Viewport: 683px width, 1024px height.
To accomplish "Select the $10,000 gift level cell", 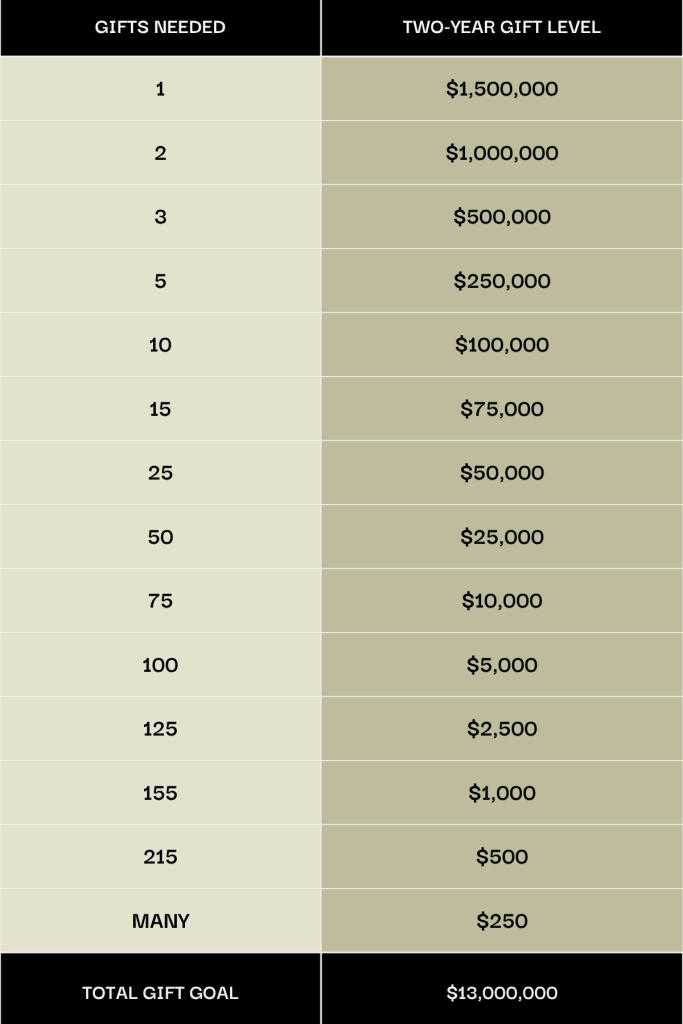I will tap(501, 601).
